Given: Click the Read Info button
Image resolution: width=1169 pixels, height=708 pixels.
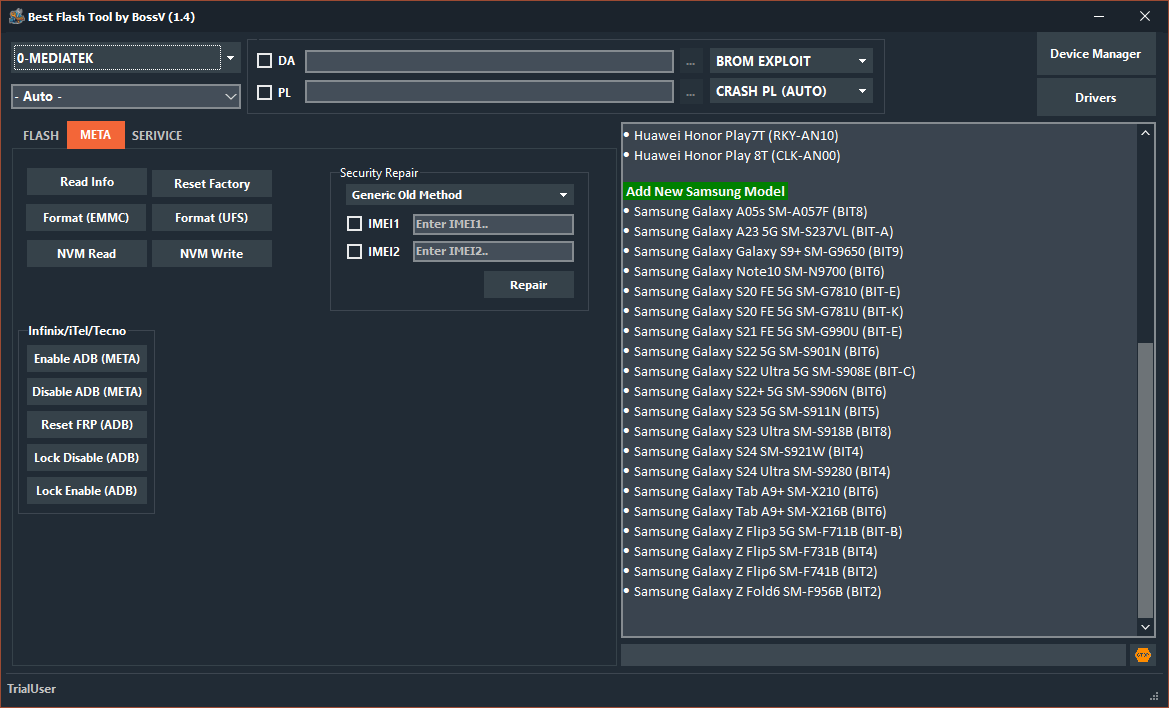Looking at the screenshot, I should coord(85,181).
